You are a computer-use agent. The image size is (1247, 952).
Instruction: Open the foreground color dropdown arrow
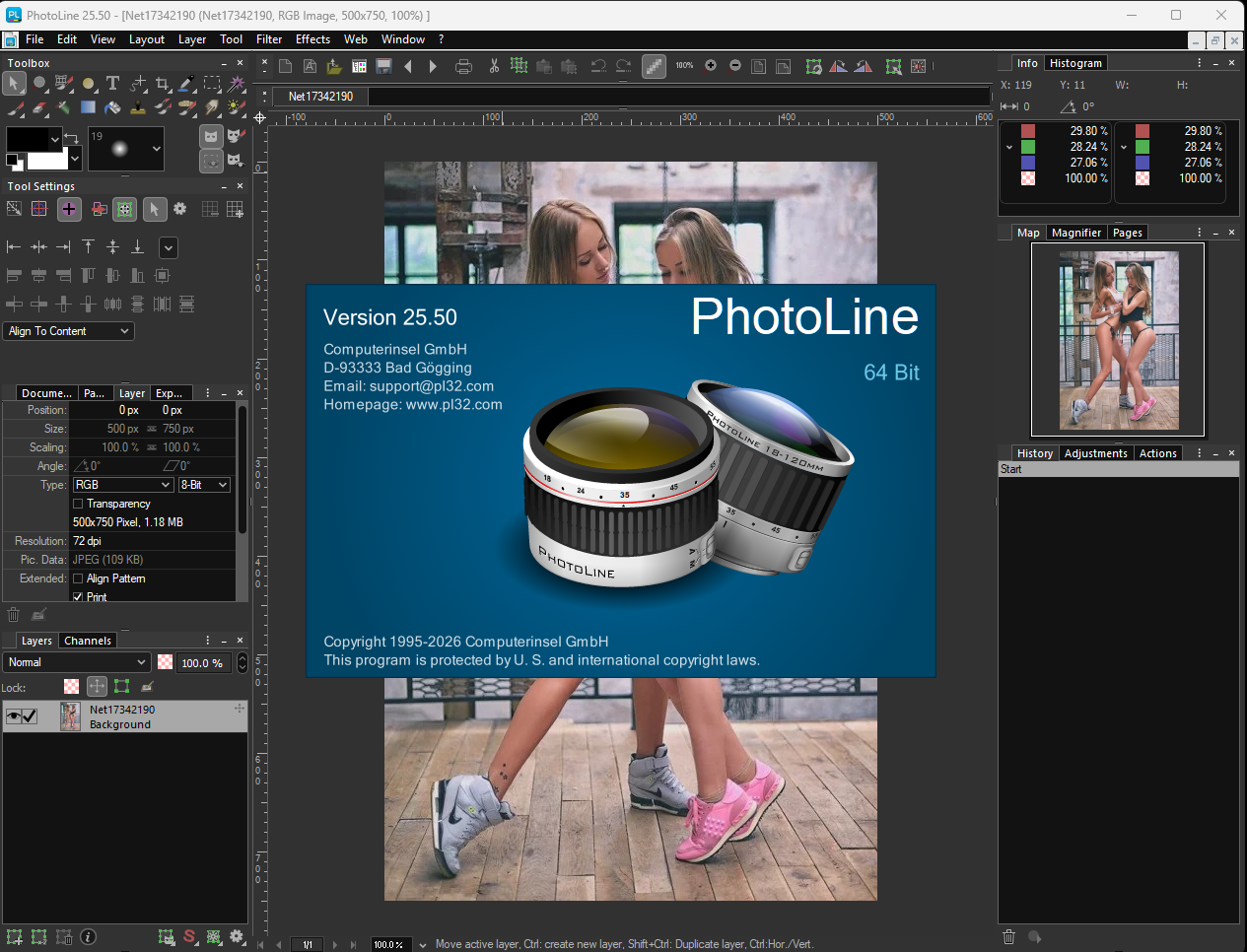[x=55, y=140]
